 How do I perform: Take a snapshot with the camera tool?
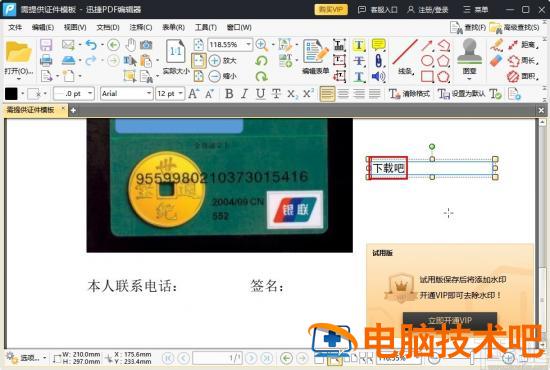pyautogui.click(x=146, y=45)
